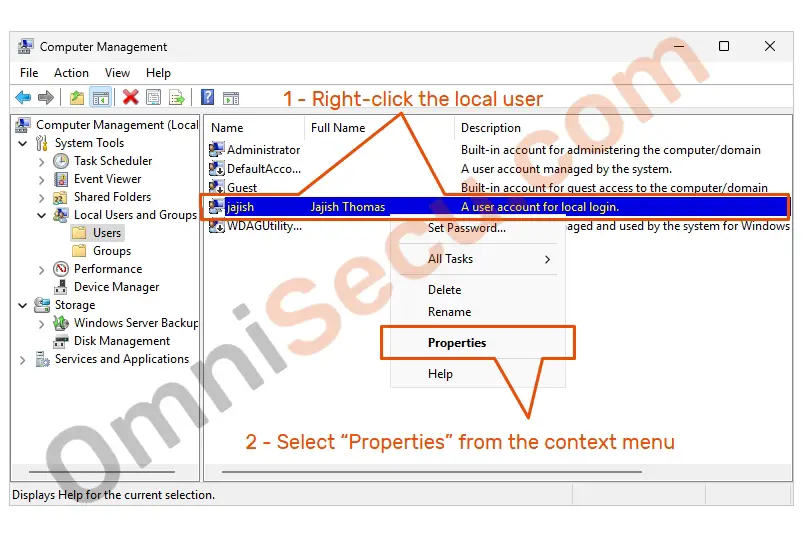Viewport: 803px width, 535px height.
Task: Select Device Manager in the tree
Action: 107,287
